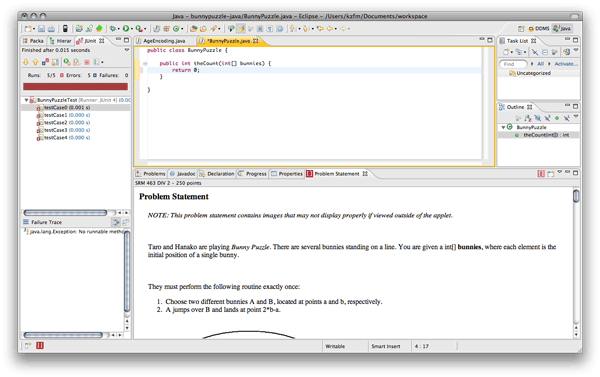Toggle Hide Static Members icon in Outline

pyautogui.click(x=547, y=118)
